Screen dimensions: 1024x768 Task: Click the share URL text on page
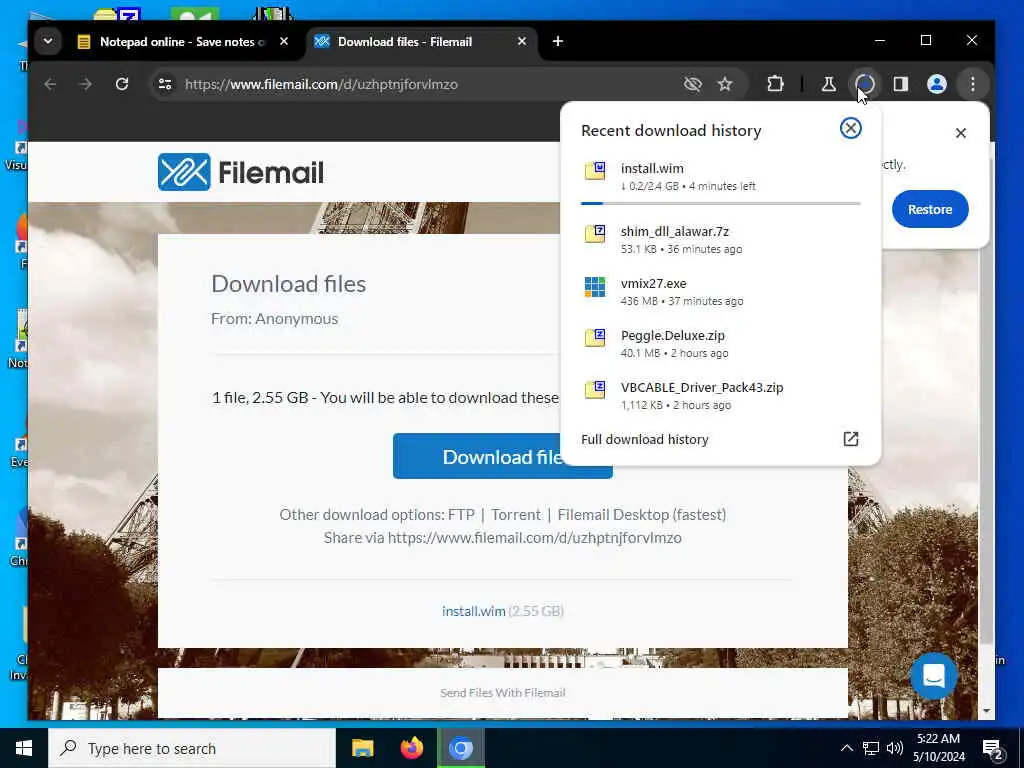[x=534, y=537]
